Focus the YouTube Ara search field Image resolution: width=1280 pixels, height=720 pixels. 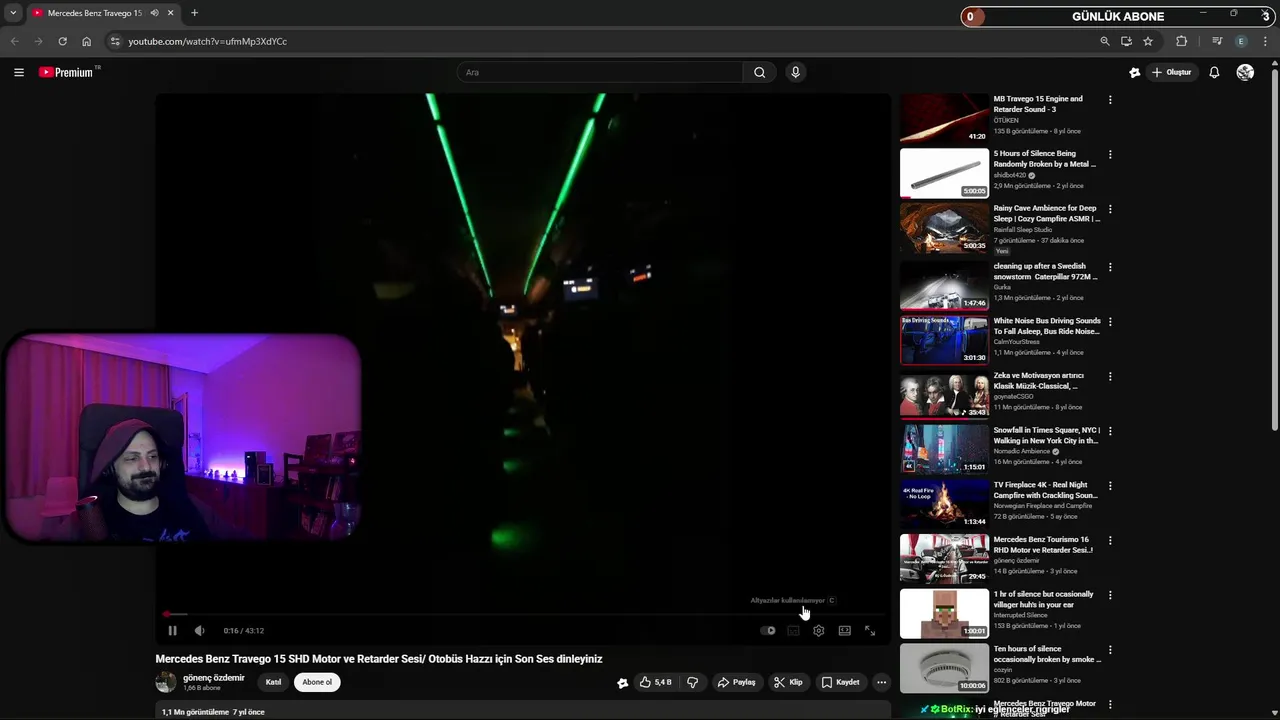[600, 72]
